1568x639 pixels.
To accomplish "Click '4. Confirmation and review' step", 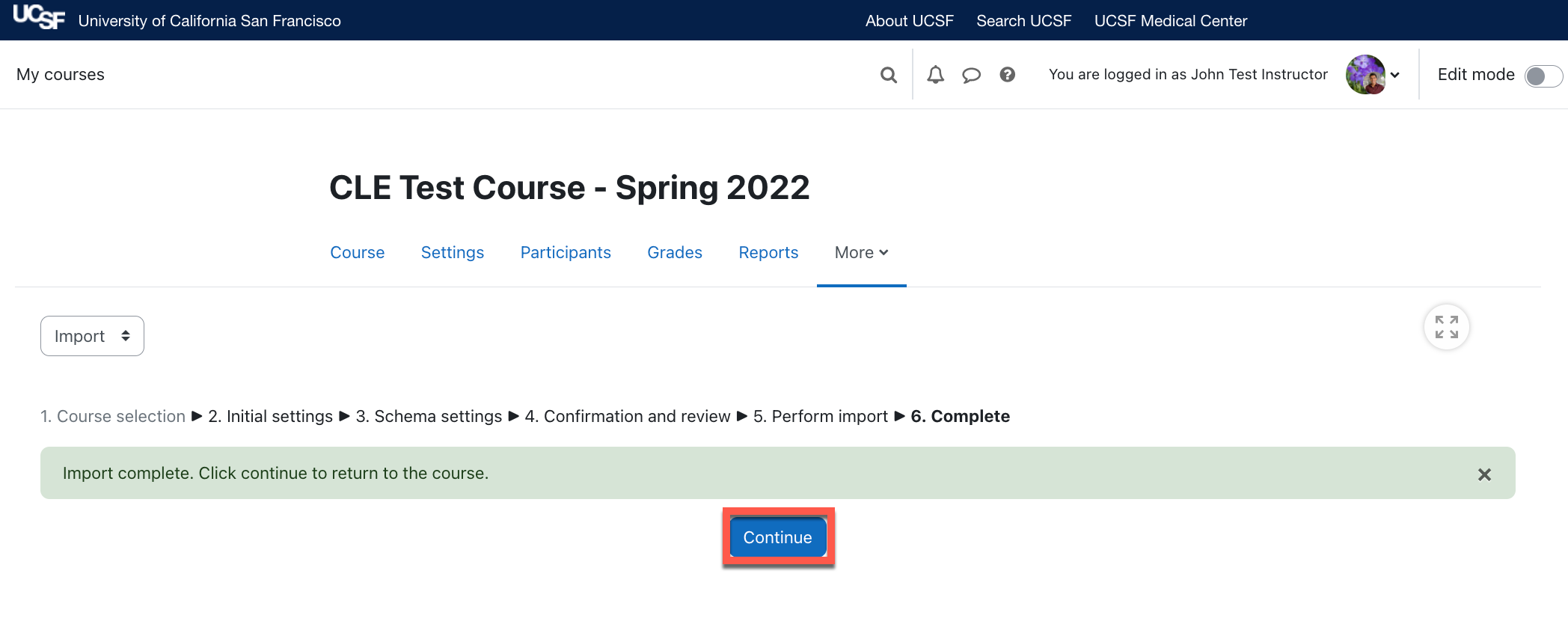I will [628, 416].
